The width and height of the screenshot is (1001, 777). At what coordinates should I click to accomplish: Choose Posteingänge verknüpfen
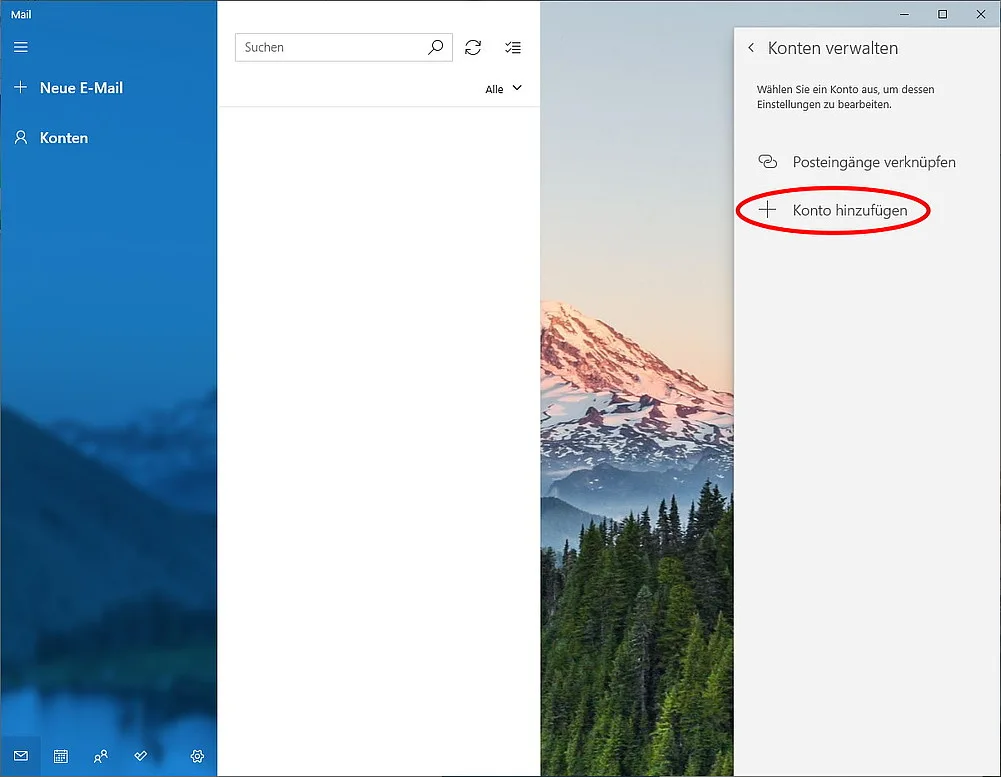[x=873, y=162]
